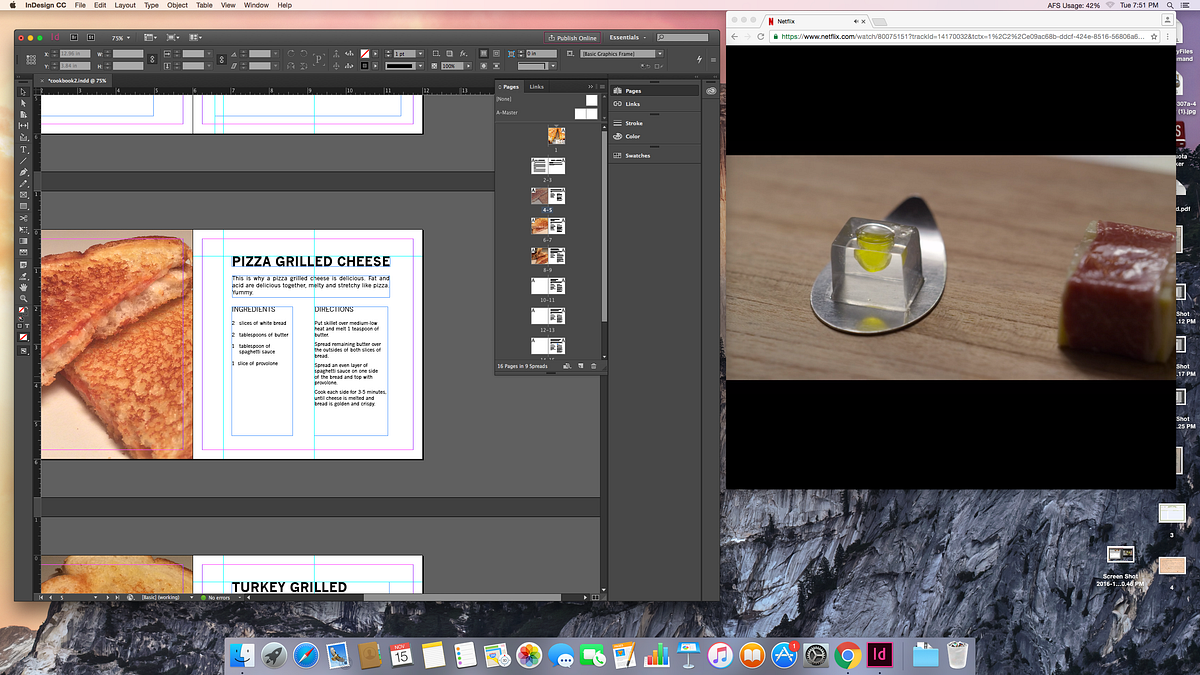Toggle the constrain width and height proportions link
Viewport: 1200px width, 675px height.
[151, 59]
